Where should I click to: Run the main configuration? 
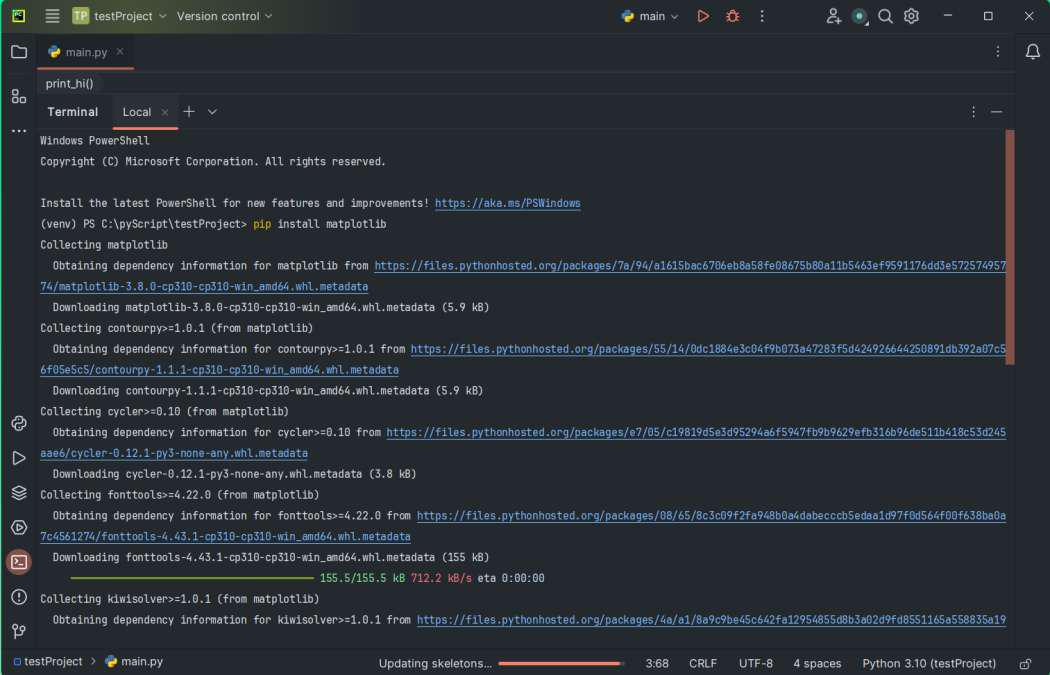[x=703, y=16]
